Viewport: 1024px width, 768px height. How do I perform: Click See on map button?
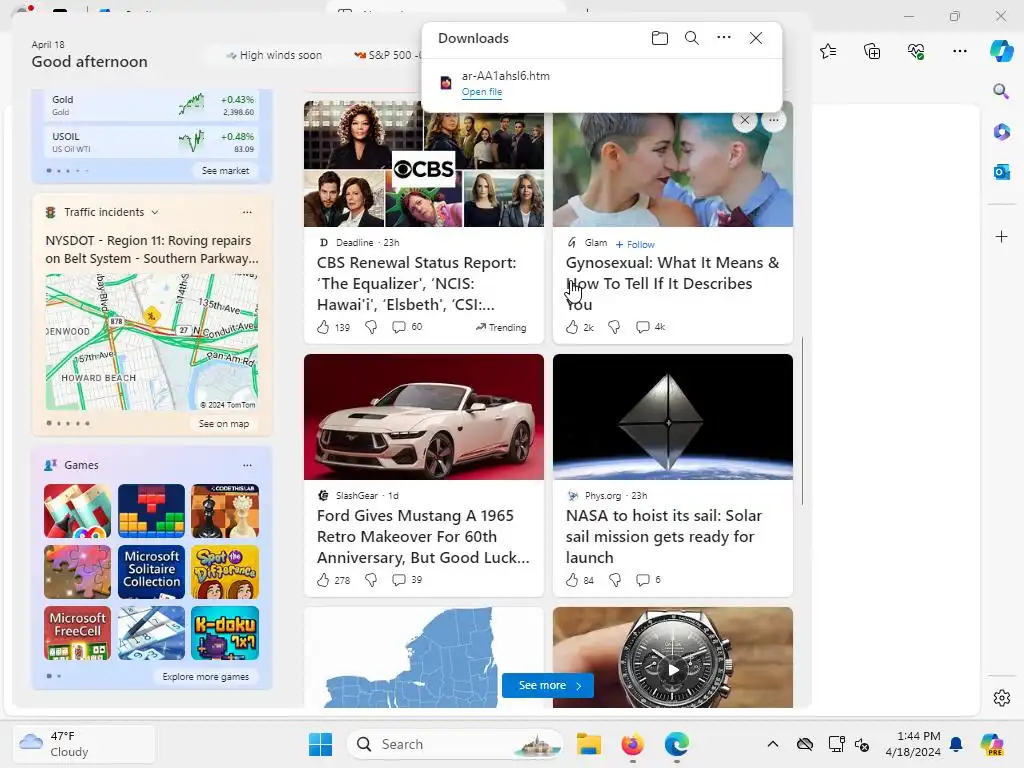223,424
